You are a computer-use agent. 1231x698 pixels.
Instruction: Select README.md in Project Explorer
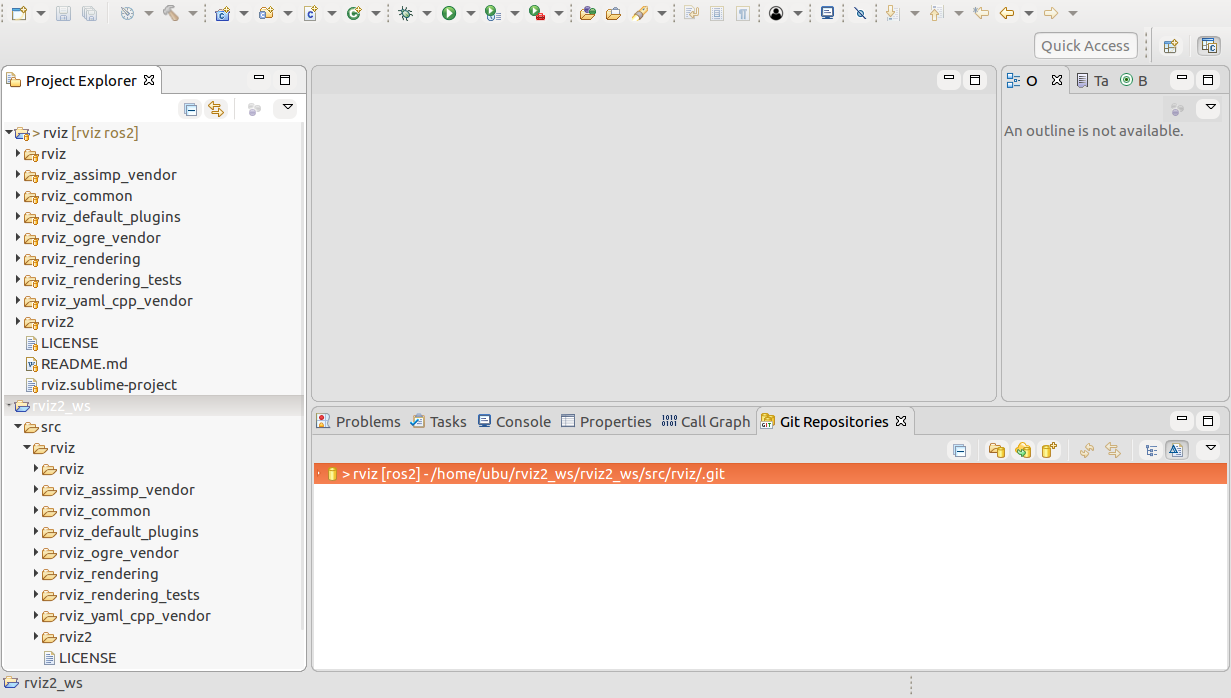pos(84,364)
